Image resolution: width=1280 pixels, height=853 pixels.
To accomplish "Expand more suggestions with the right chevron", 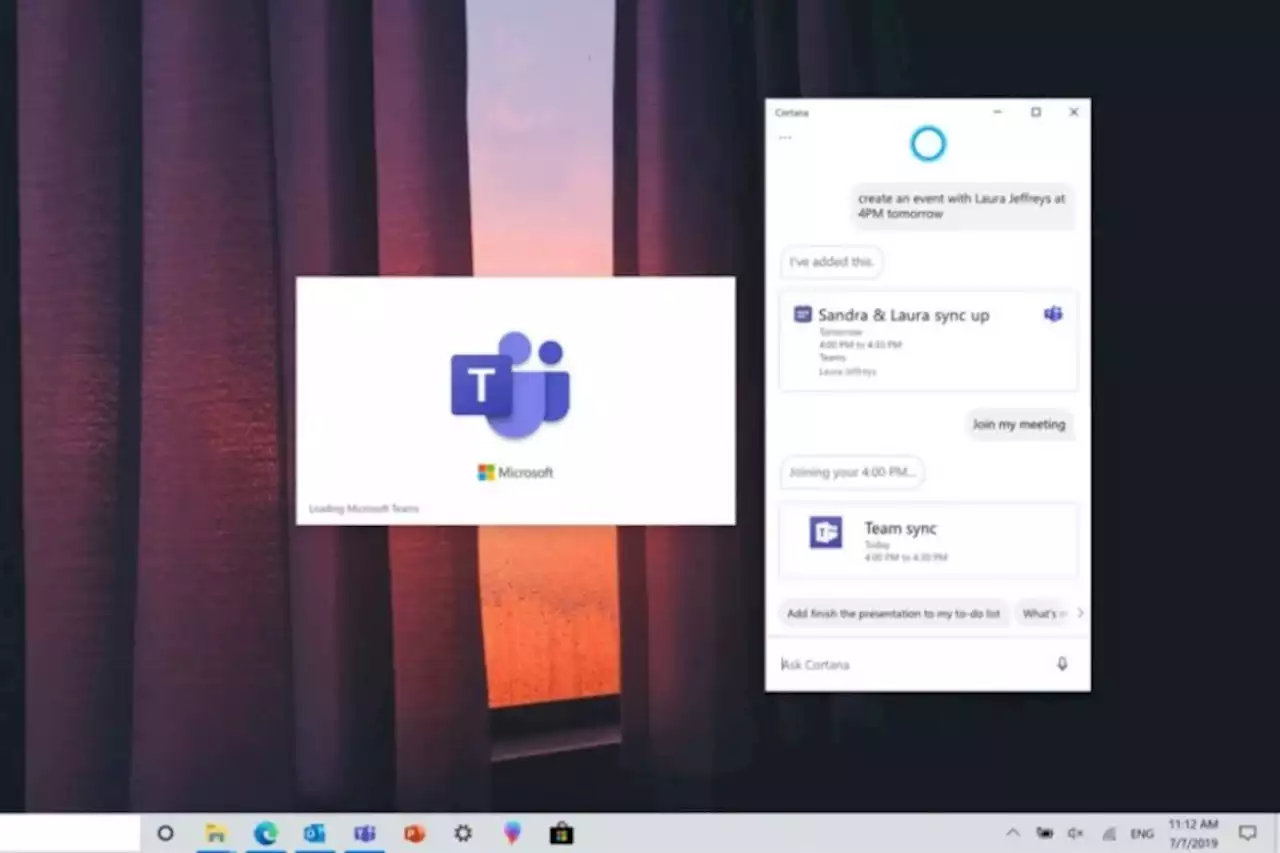I will tap(1080, 613).
